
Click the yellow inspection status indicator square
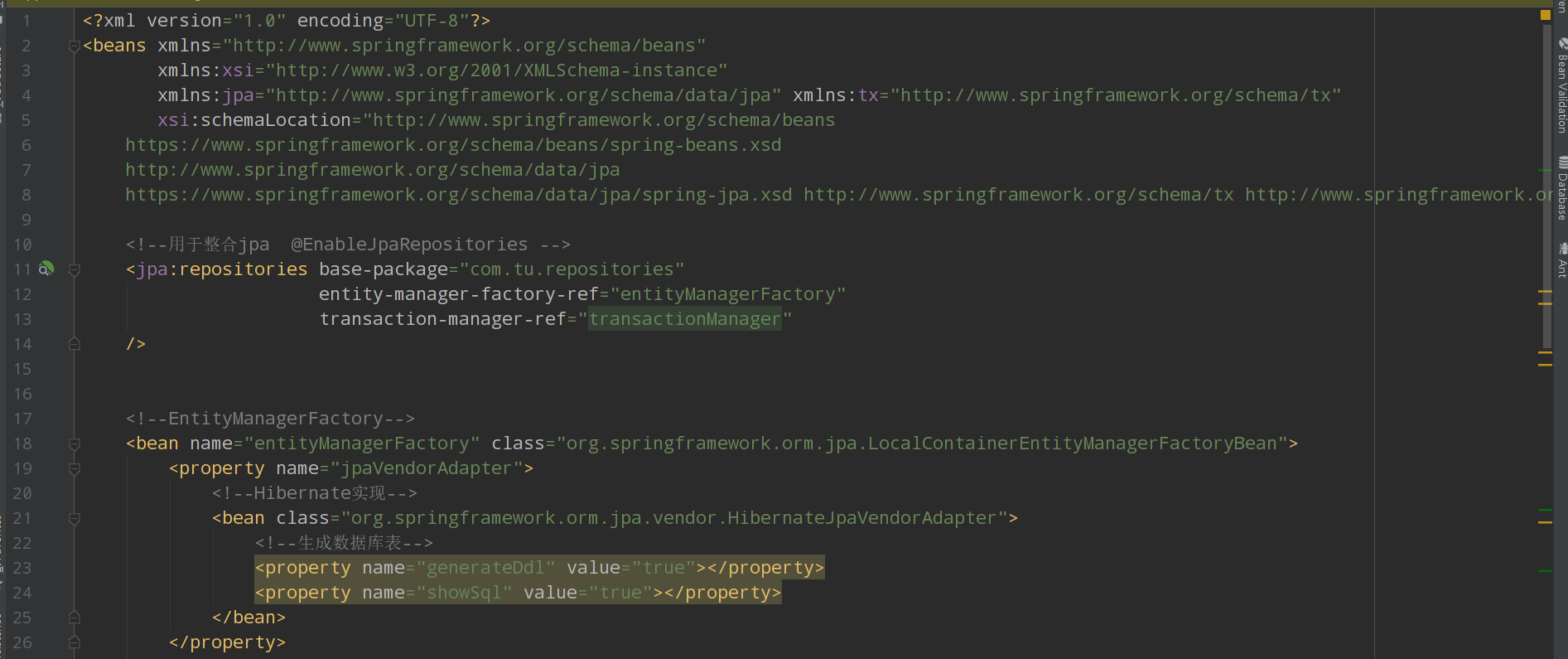click(x=1546, y=15)
